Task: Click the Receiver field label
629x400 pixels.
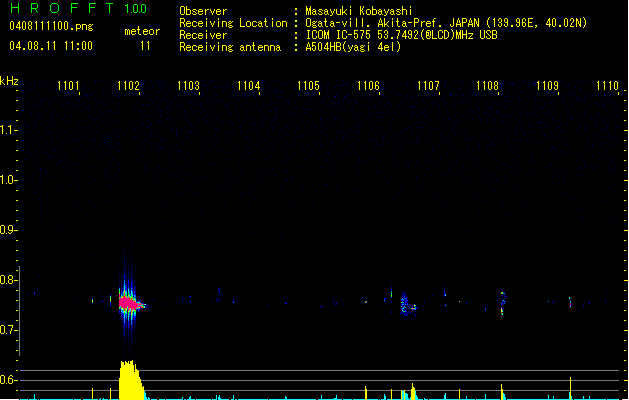Action: pyautogui.click(x=203, y=35)
